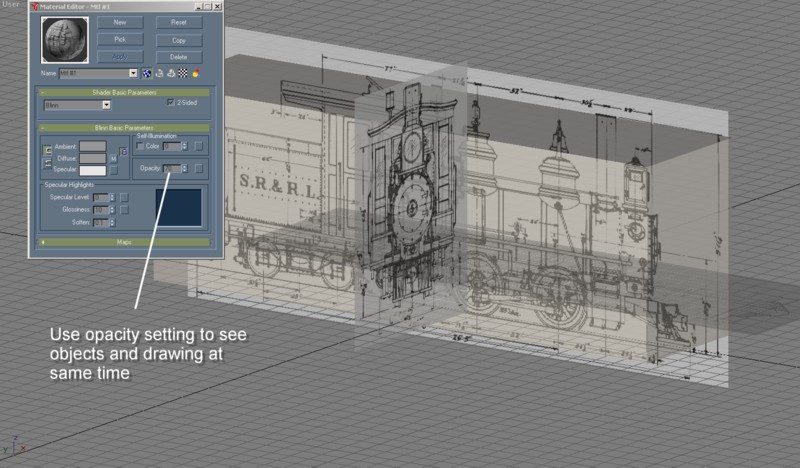Collapse the Shader Basic Parameters rollout
Viewport: 800px width, 468px height.
point(124,92)
